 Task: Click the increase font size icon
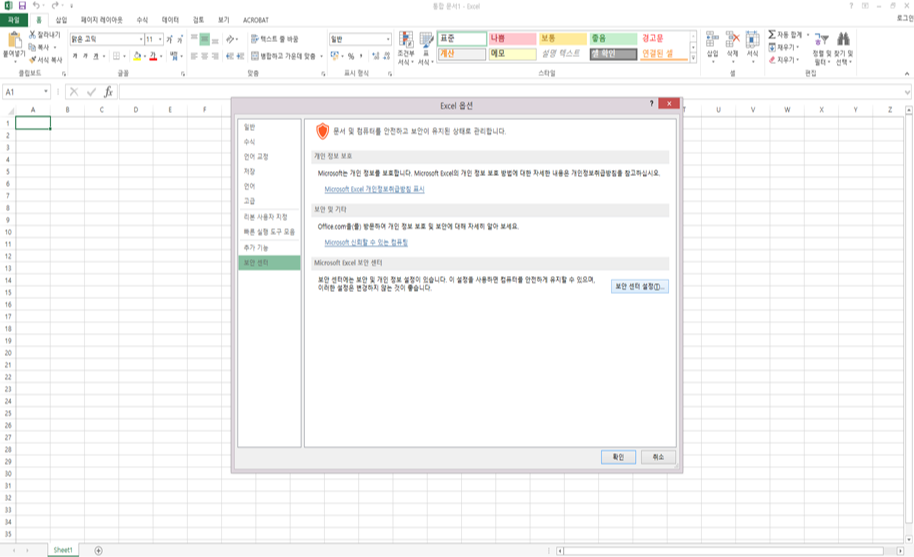tap(170, 39)
